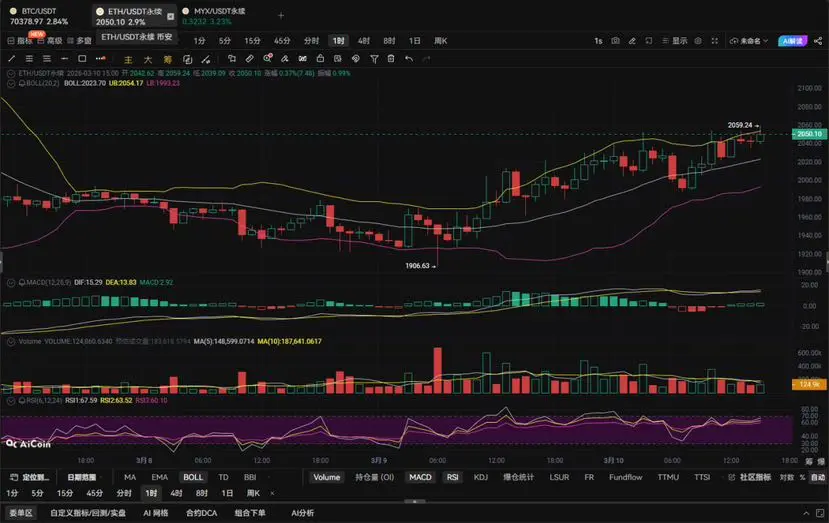Close the ETH/USDT tab with its x icon
Viewport: 829px width, 523px height.
click(170, 16)
